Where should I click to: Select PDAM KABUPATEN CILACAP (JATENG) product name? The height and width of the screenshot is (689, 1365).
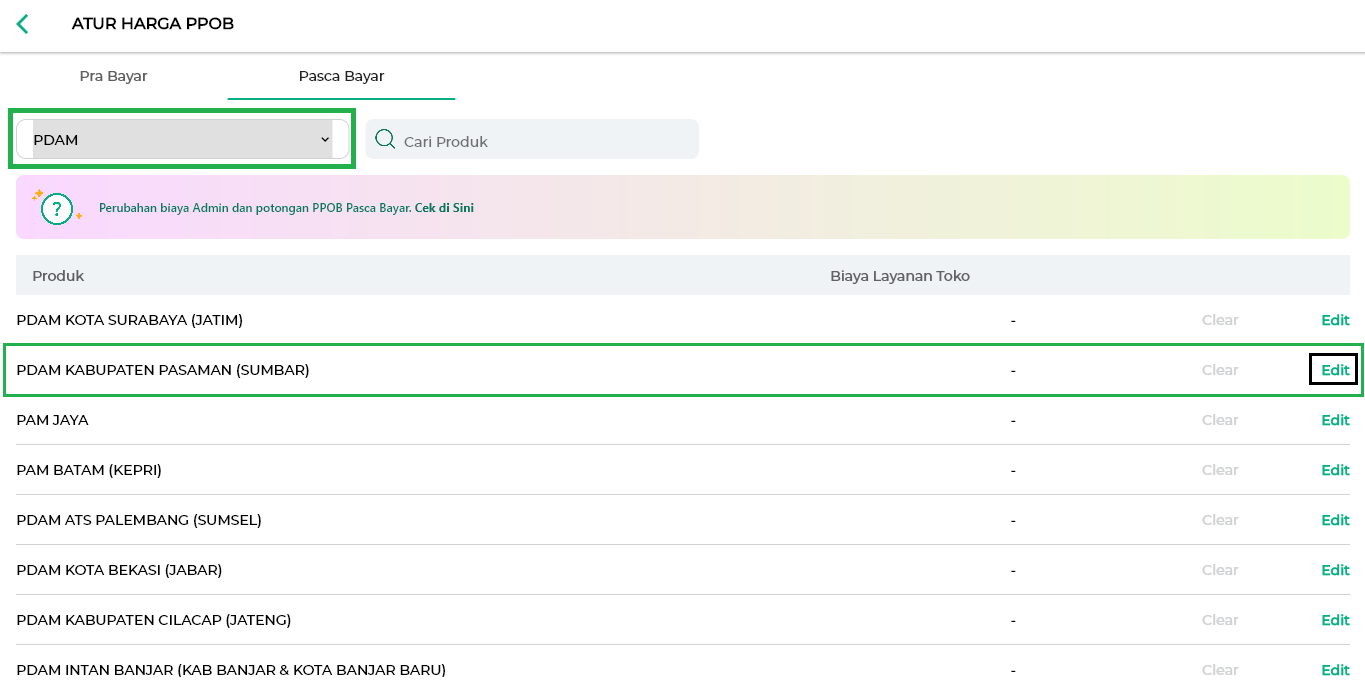tap(154, 620)
